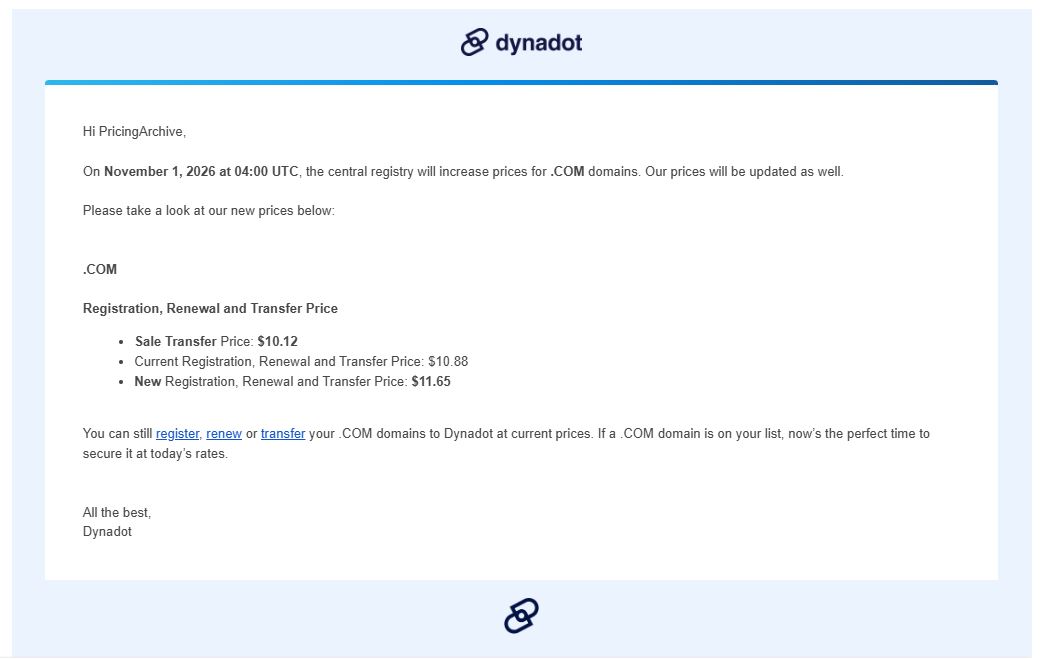1045x659 pixels.
Task: Click the text 'secure it at today's rates.'
Action: [155, 454]
